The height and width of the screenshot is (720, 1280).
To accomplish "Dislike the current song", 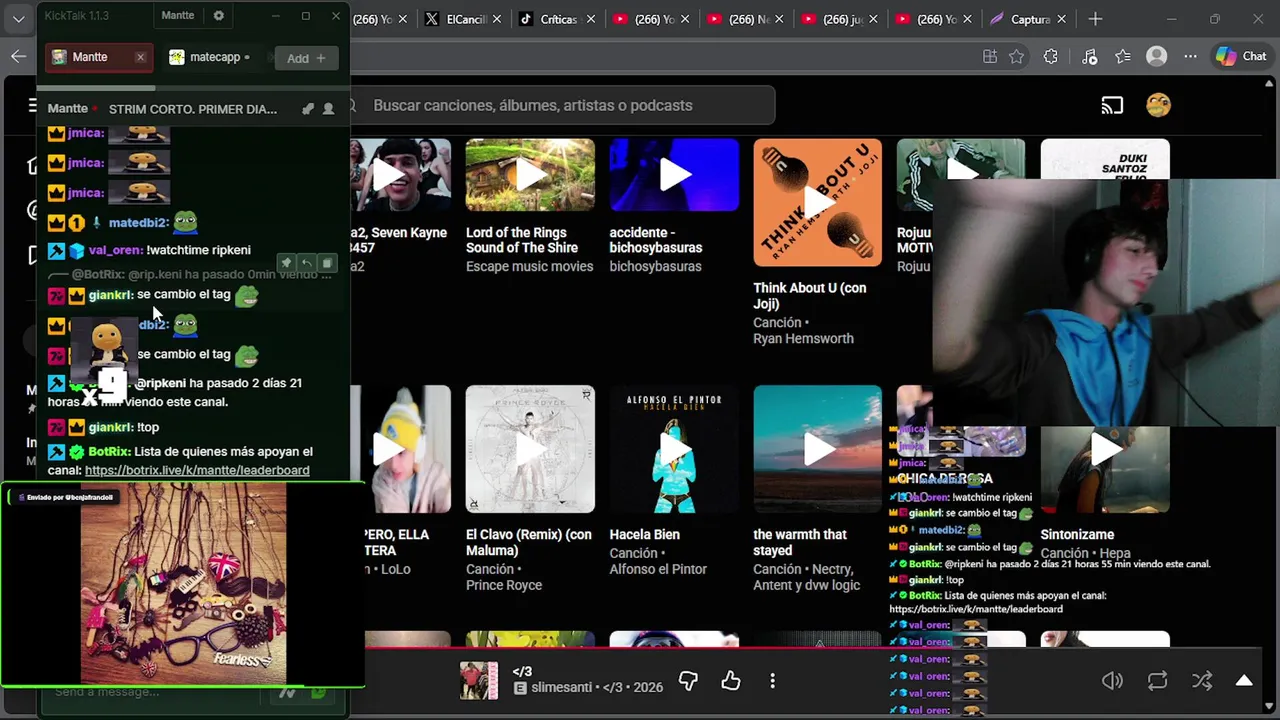I will point(688,681).
